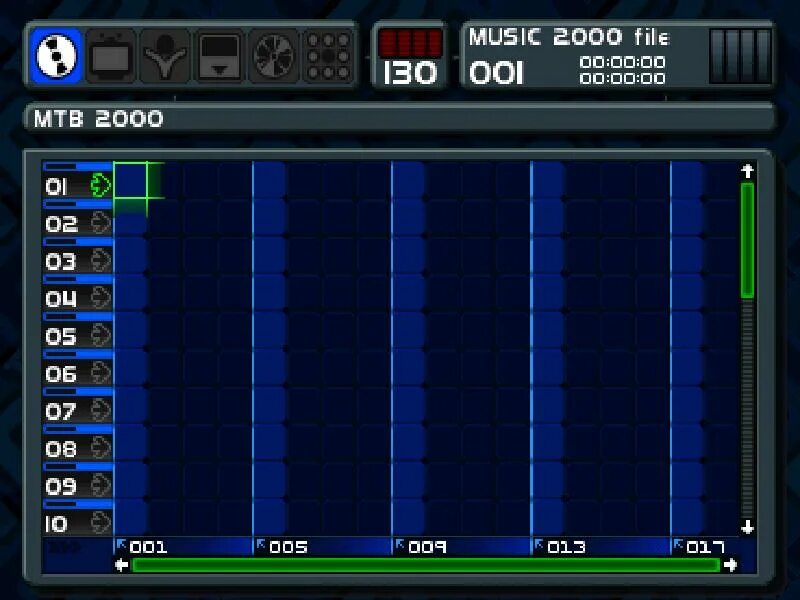Select track number 05 label
Image resolution: width=800 pixels, height=600 pixels.
[61, 337]
